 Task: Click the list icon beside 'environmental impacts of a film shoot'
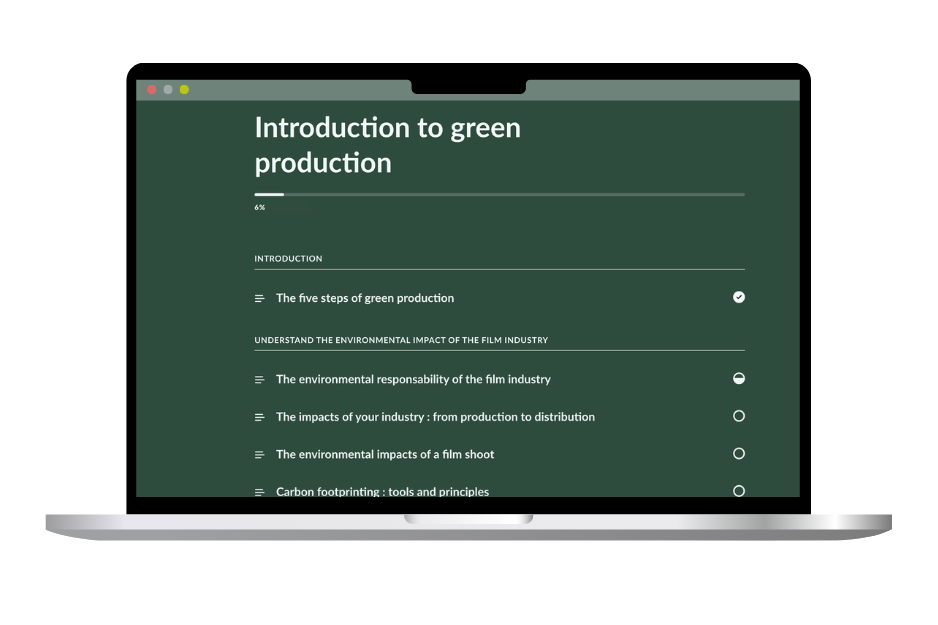(259, 455)
